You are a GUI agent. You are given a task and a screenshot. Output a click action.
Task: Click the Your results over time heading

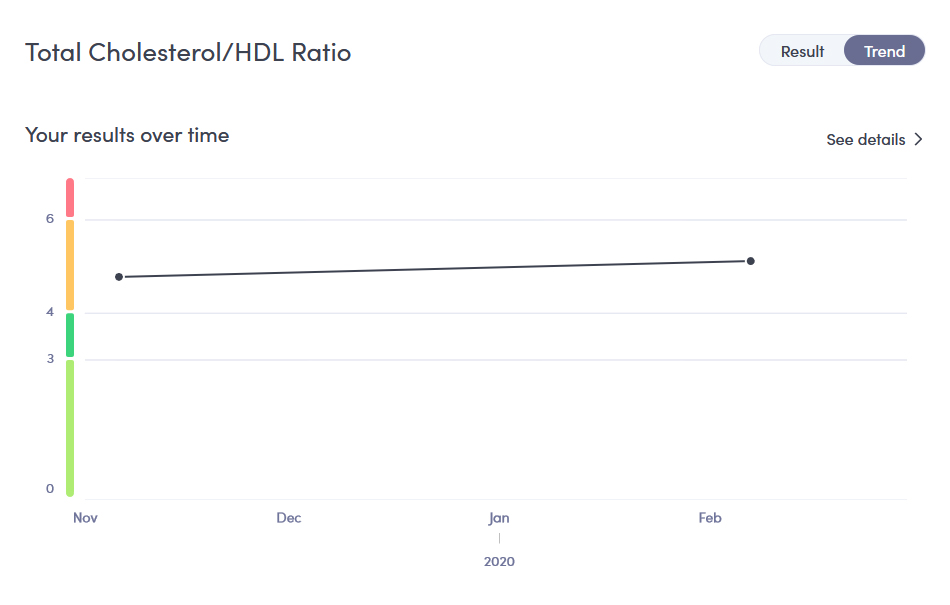[x=127, y=135]
